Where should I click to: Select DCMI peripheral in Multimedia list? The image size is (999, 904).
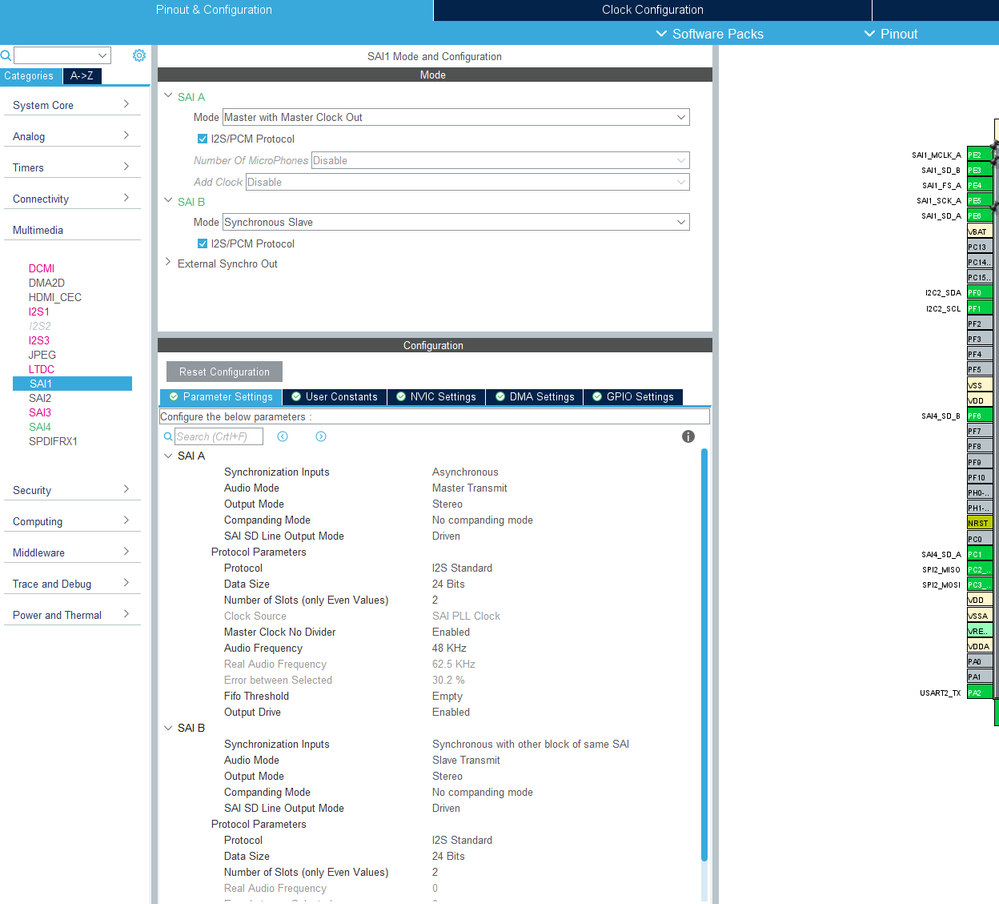[41, 268]
